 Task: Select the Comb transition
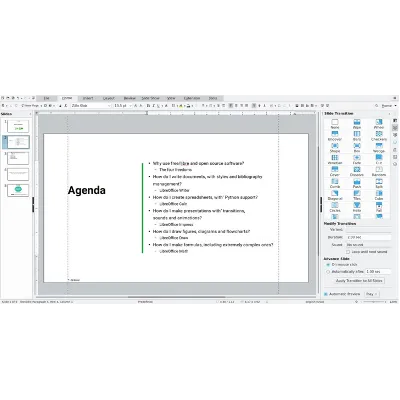[335, 183]
